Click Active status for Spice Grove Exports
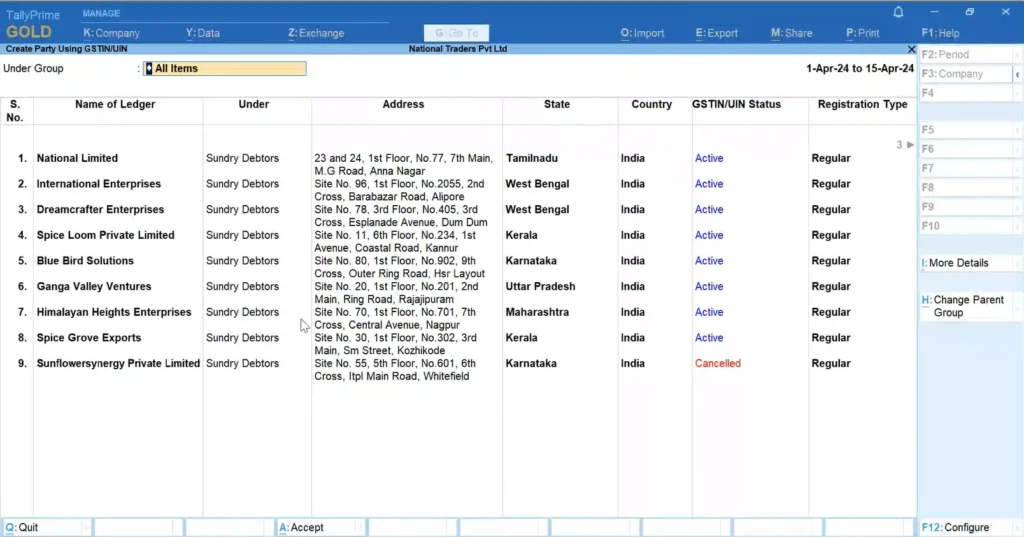This screenshot has width=1024, height=537. tap(709, 338)
